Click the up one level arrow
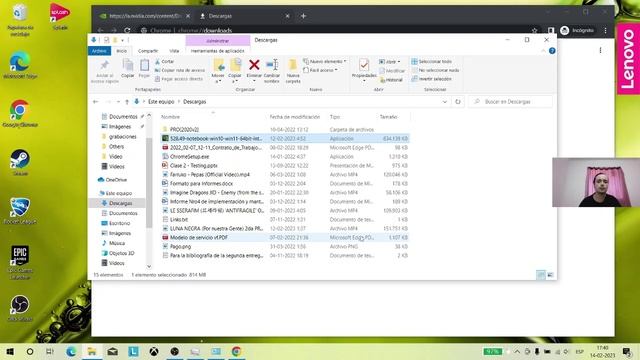The image size is (640, 360). click(127, 102)
